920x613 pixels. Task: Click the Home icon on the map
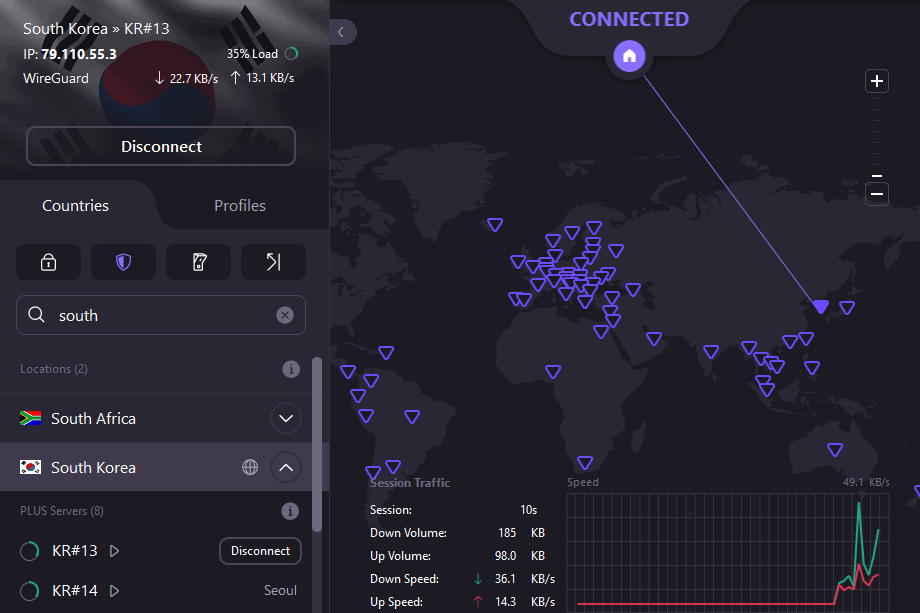pos(630,56)
